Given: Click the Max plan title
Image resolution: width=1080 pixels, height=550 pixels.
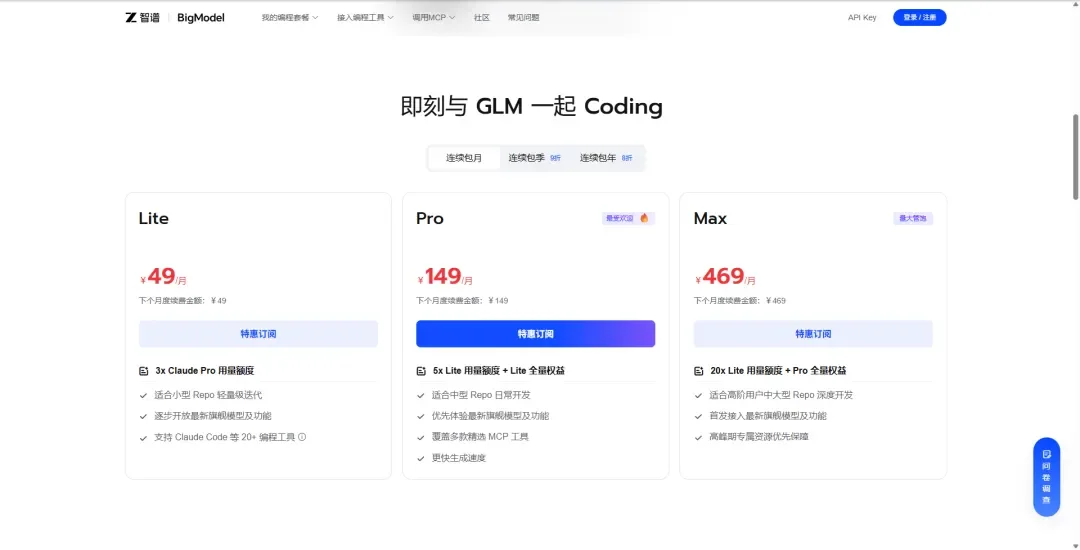Looking at the screenshot, I should pyautogui.click(x=710, y=218).
